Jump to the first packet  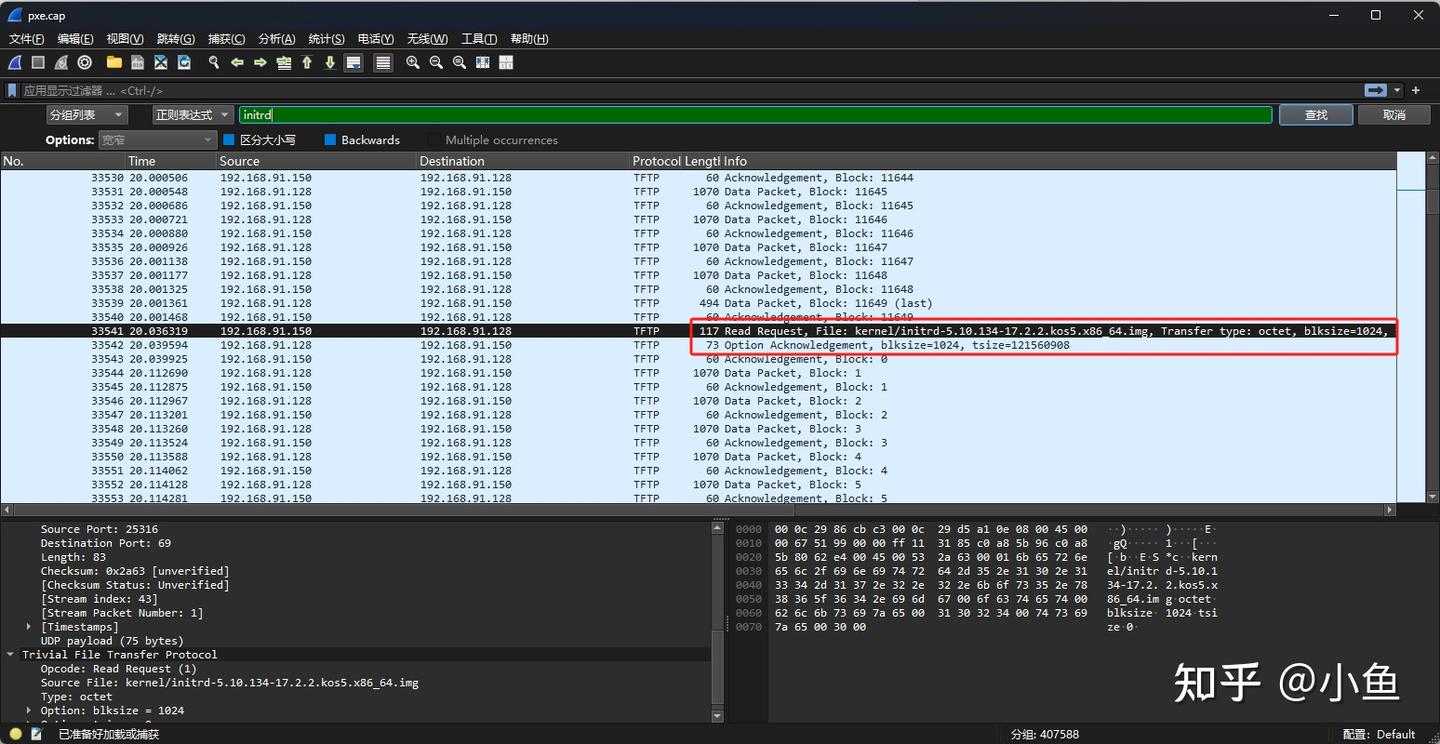pos(307,63)
